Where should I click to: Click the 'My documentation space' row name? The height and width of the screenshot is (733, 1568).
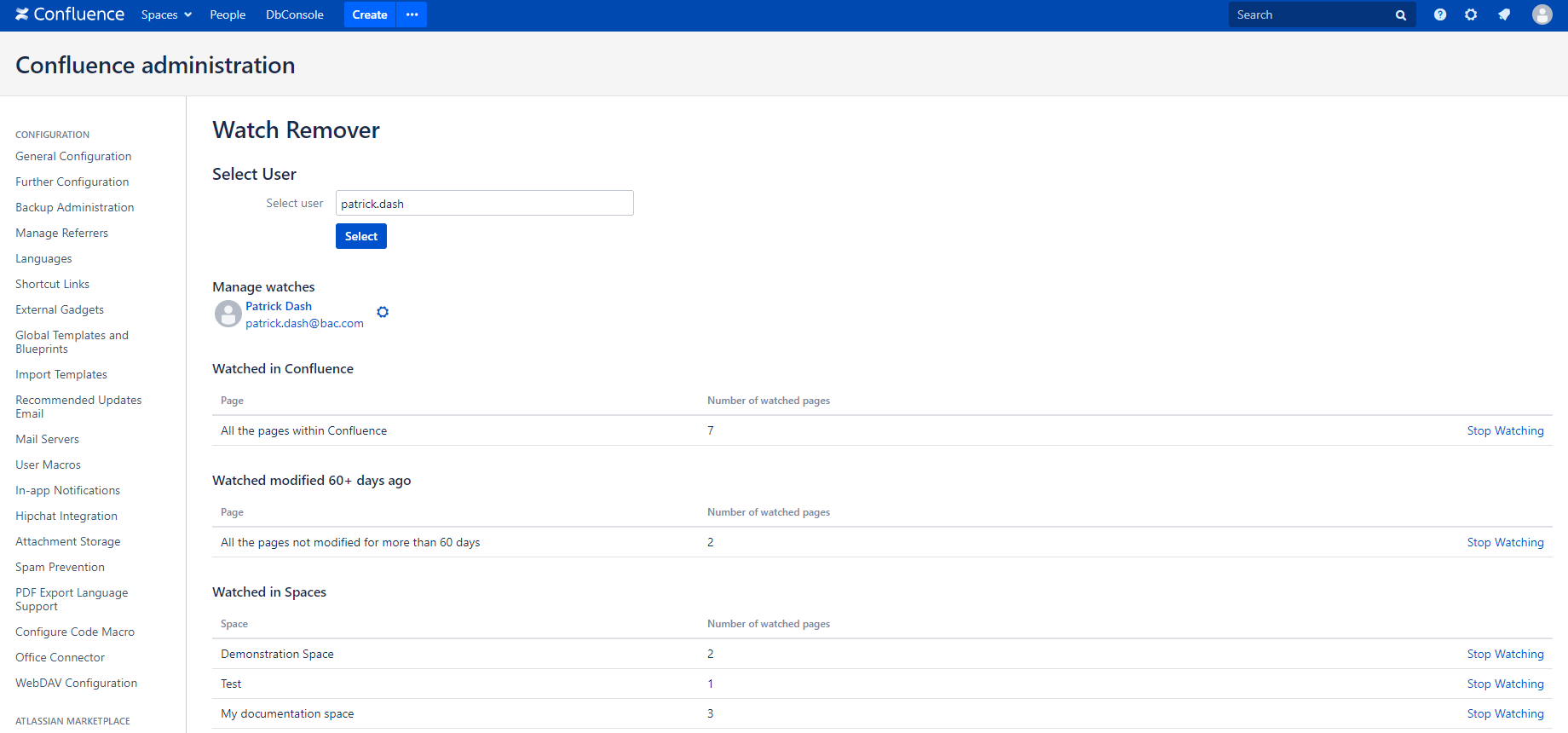[x=287, y=713]
